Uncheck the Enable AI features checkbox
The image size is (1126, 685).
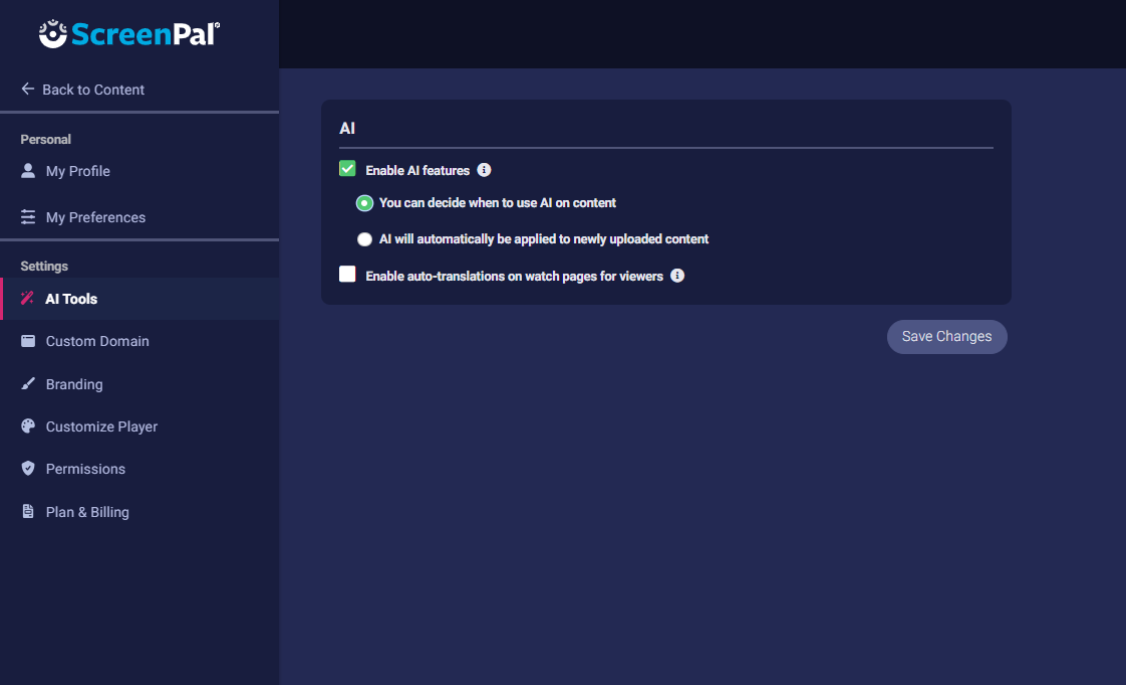[347, 169]
